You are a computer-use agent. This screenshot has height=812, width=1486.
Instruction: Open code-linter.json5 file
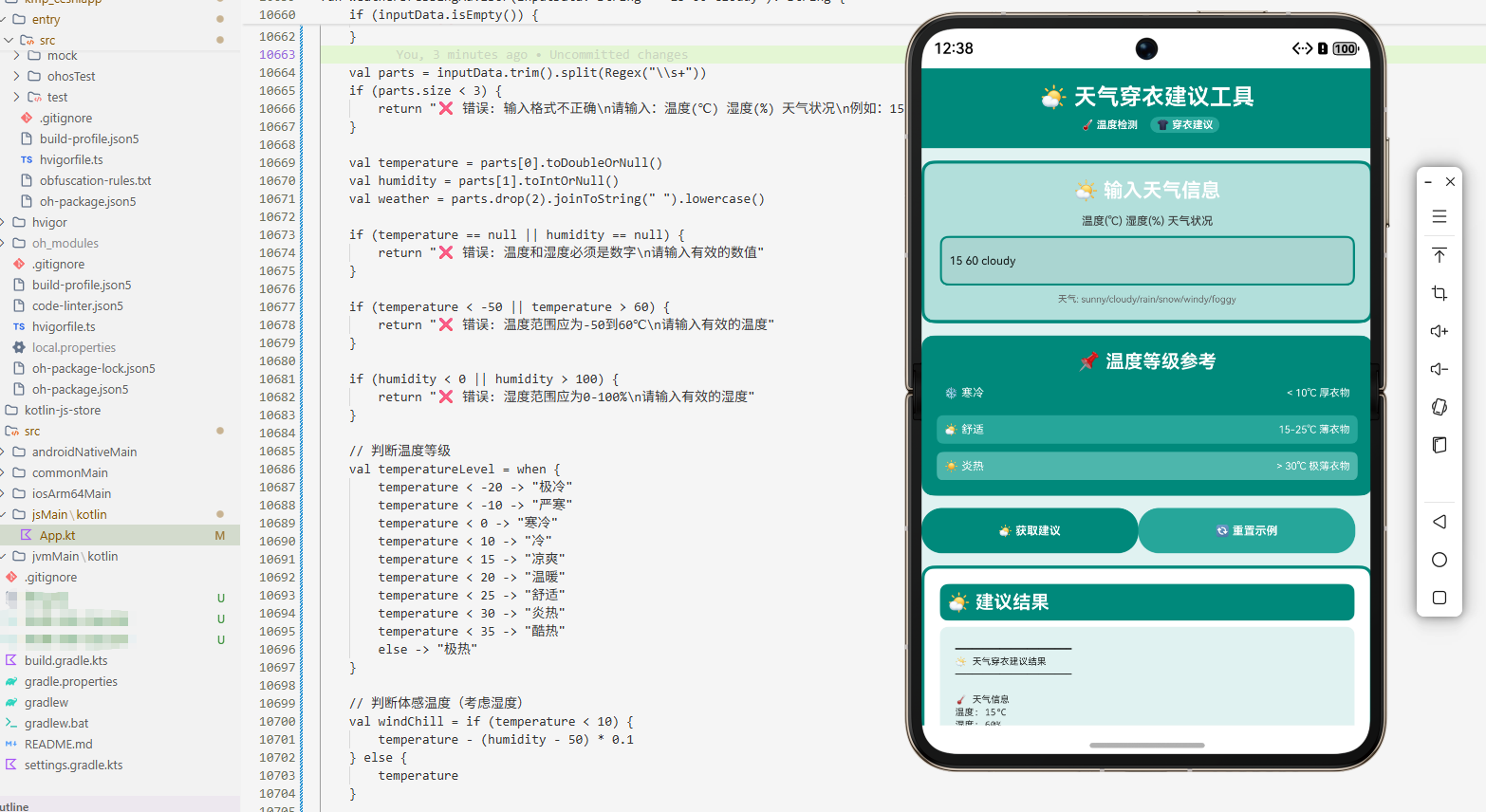coord(78,305)
